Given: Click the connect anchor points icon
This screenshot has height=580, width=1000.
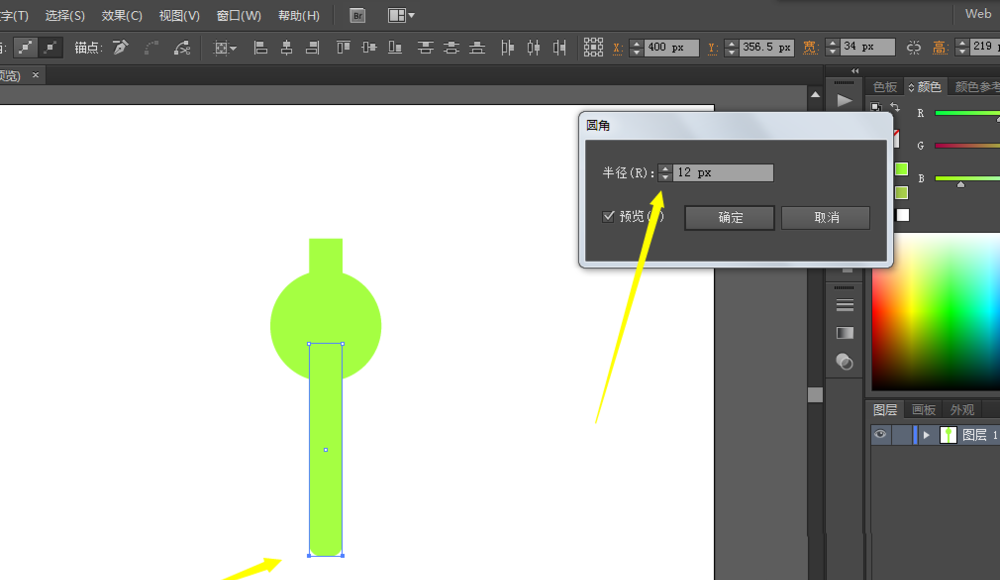Looking at the screenshot, I should (x=182, y=47).
